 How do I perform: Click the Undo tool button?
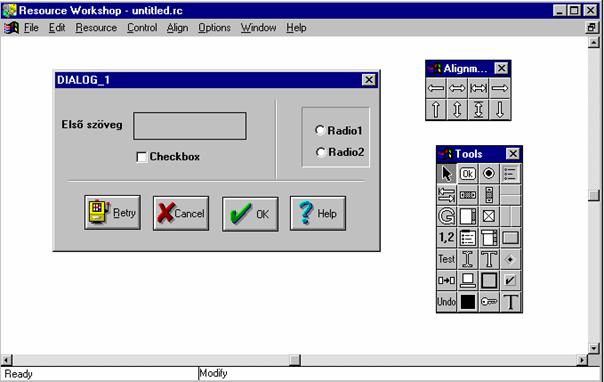coord(446,302)
